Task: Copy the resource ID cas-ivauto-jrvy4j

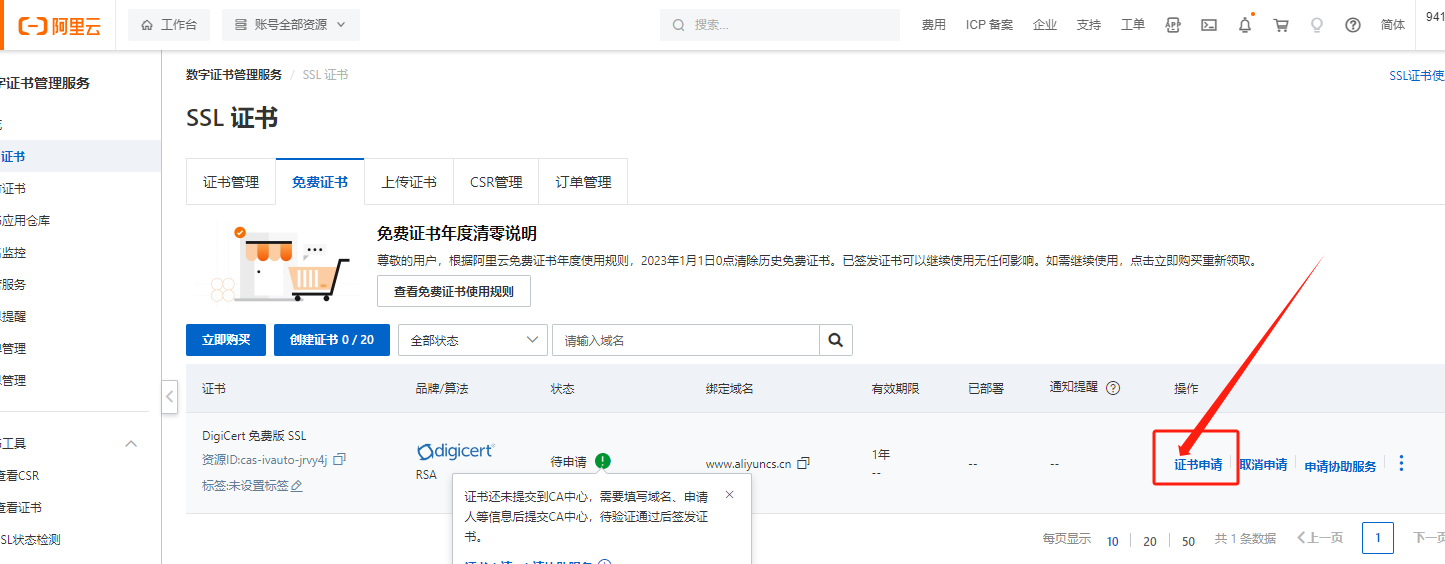Action: [x=339, y=459]
